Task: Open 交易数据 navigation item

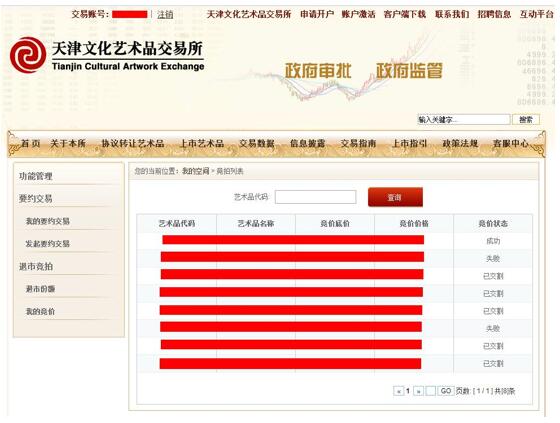Action: [256, 144]
